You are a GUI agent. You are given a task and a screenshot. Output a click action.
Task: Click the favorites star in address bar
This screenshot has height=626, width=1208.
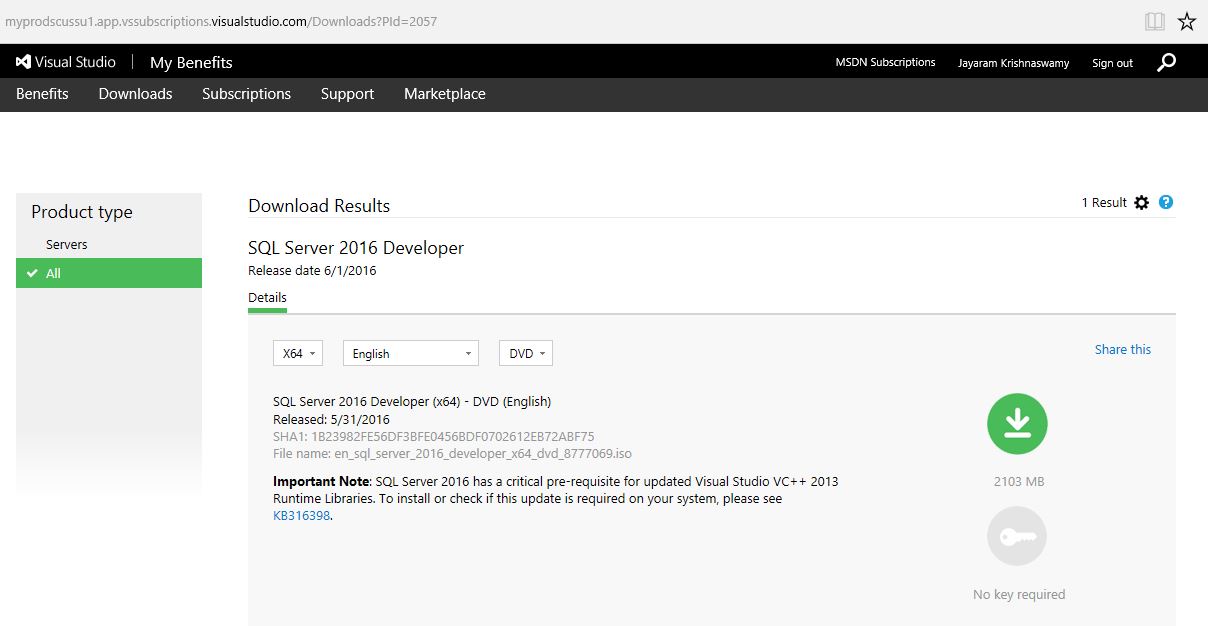click(x=1187, y=22)
